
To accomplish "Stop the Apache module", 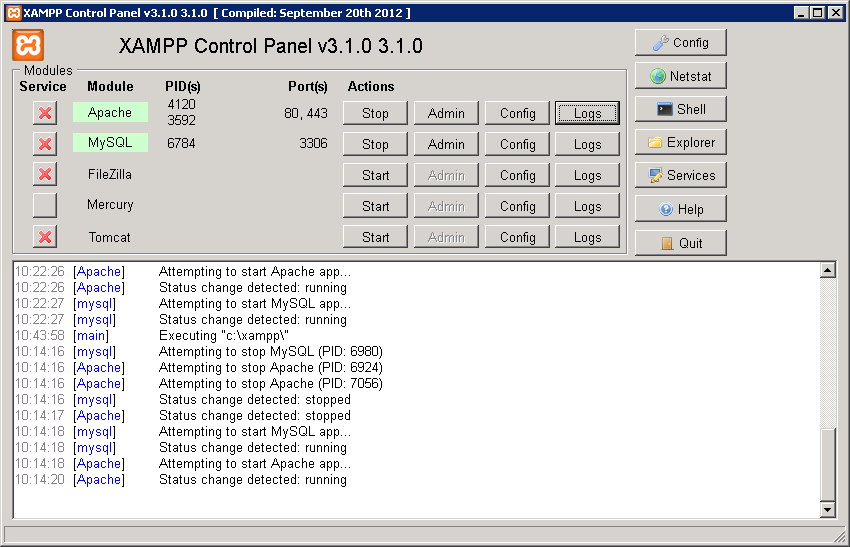I will pos(375,113).
